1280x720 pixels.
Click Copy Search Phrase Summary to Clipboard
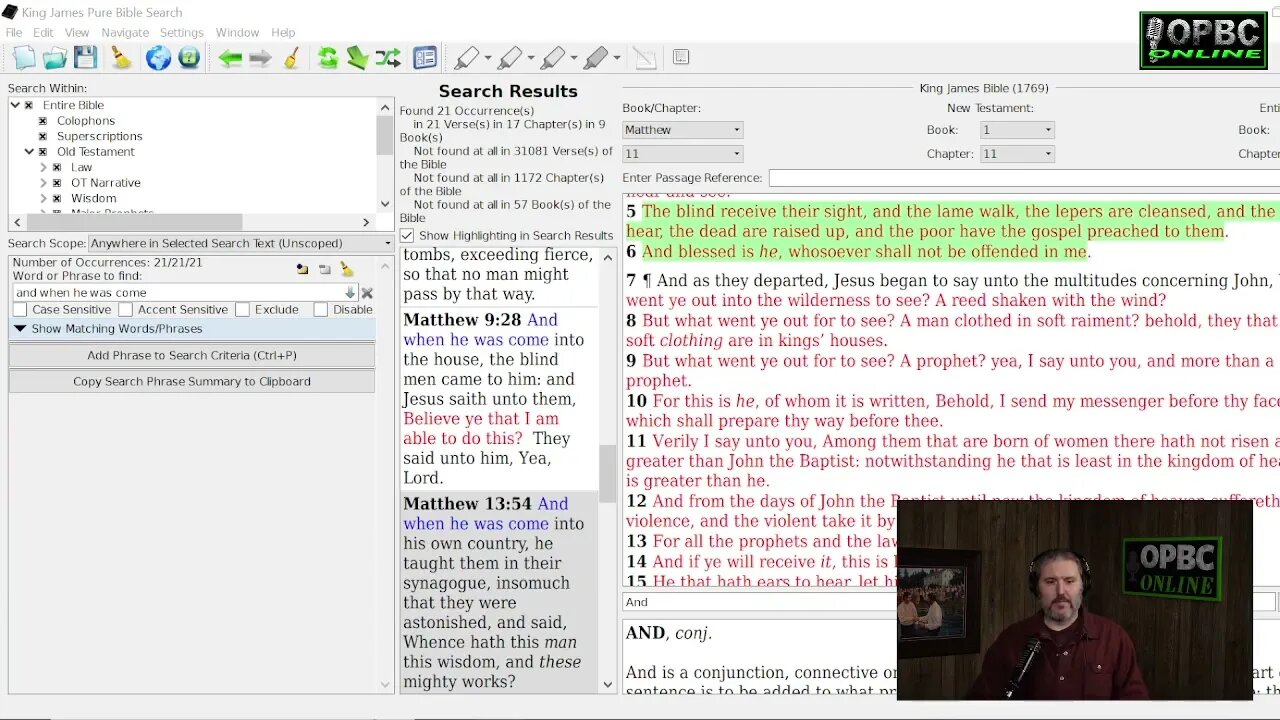click(x=192, y=381)
